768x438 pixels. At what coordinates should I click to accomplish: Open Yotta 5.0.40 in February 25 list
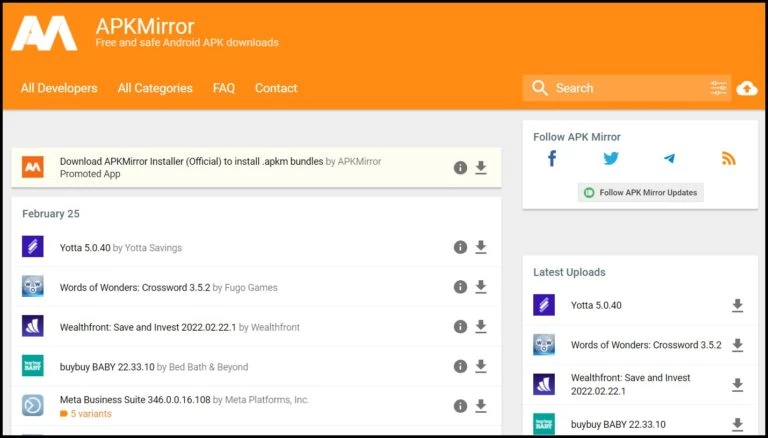pos(85,248)
